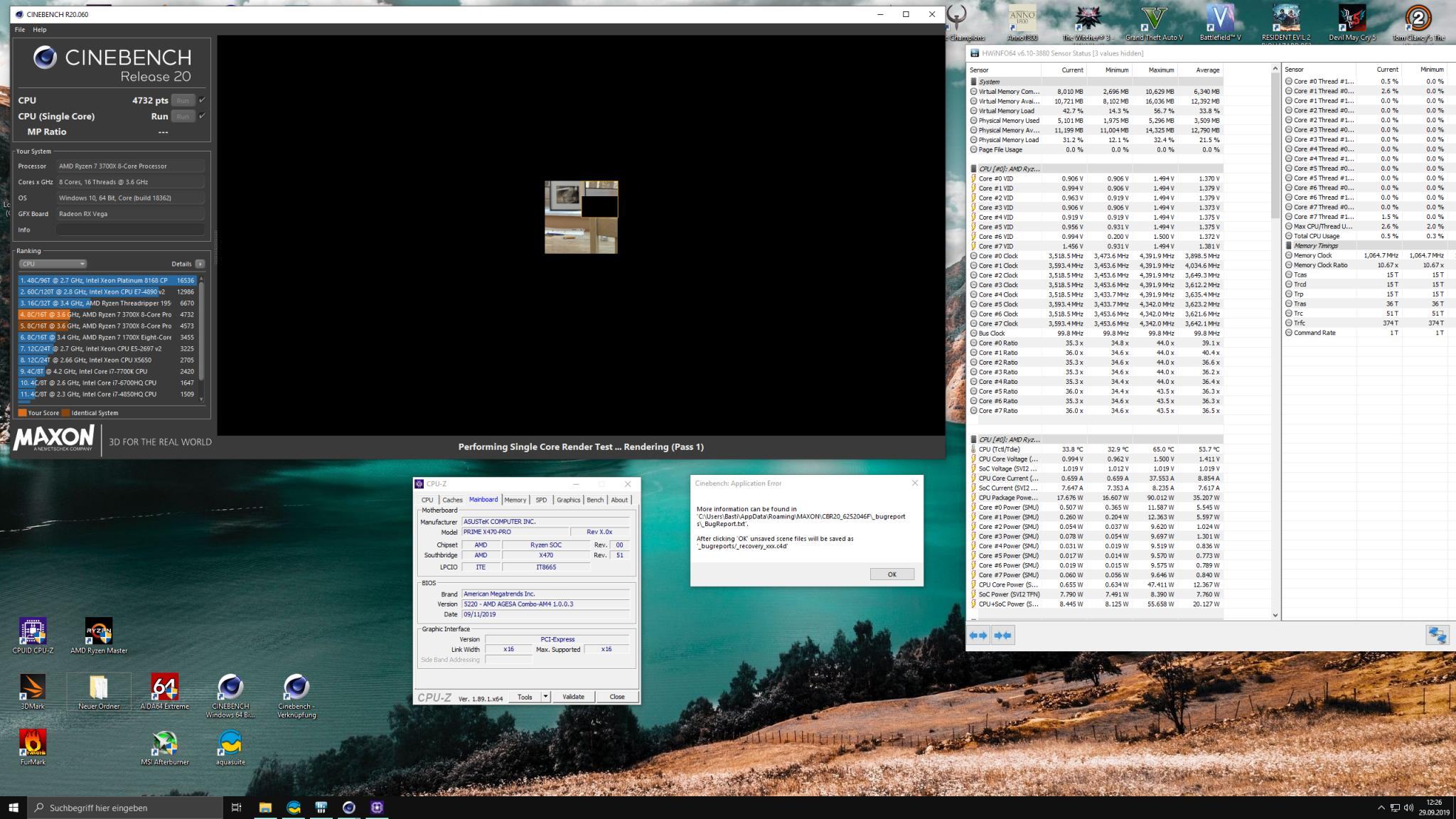Viewport: 1456px width, 819px height.
Task: Open the Windows Start menu
Action: (x=14, y=807)
